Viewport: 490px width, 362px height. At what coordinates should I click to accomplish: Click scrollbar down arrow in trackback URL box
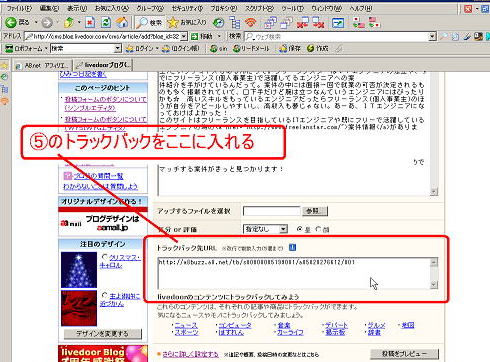(433, 284)
